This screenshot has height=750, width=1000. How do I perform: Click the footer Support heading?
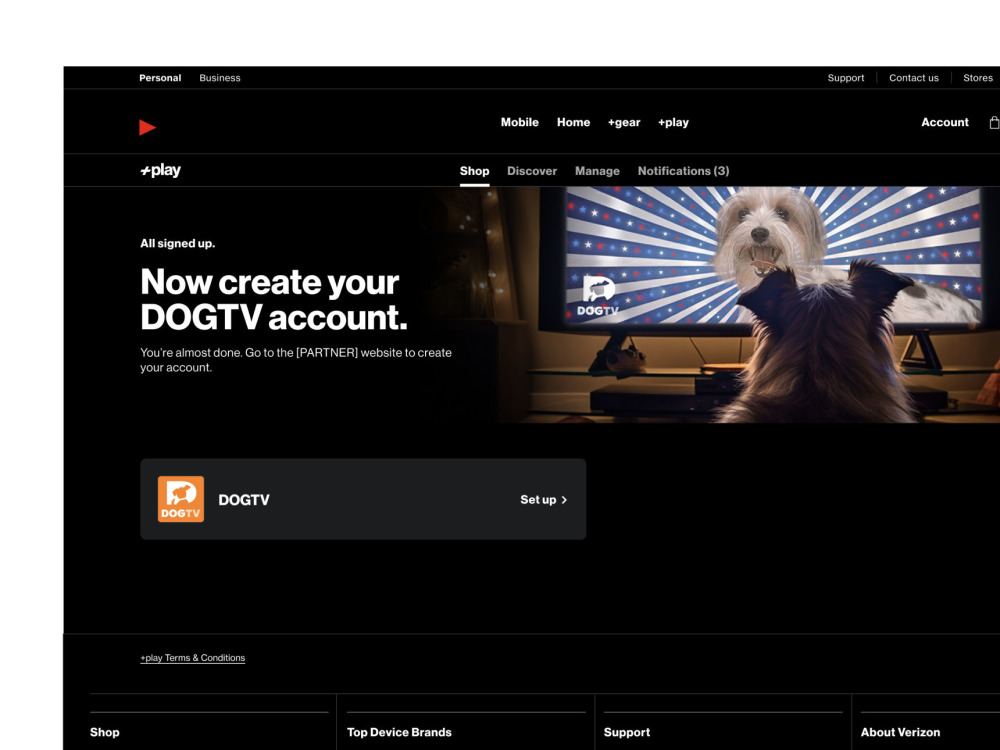pos(627,732)
